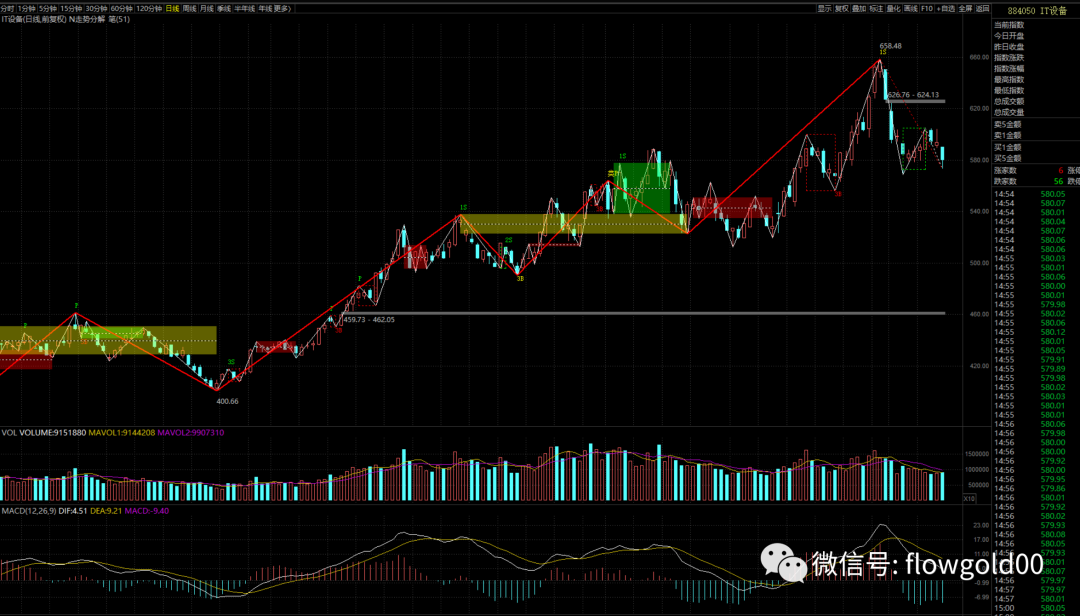Viewport: 1080px width, 616px height.
Task: Click the N走势分解 笔(51) indicator label
Action: pyautogui.click(x=99, y=19)
